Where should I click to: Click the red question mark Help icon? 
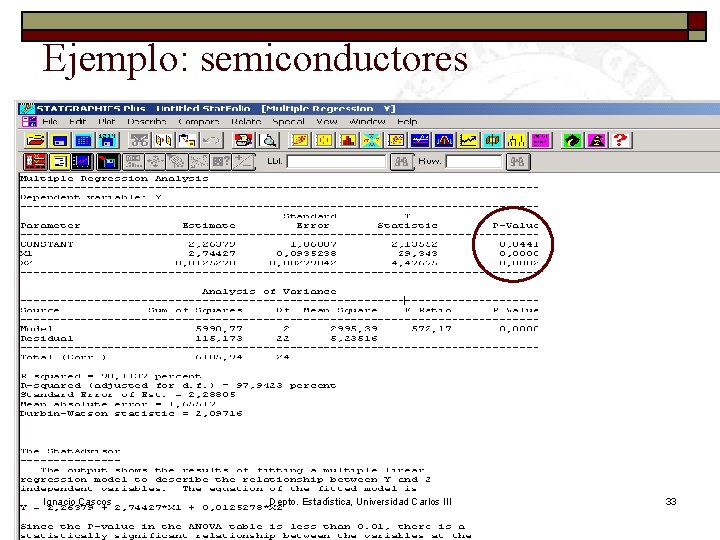click(x=620, y=140)
